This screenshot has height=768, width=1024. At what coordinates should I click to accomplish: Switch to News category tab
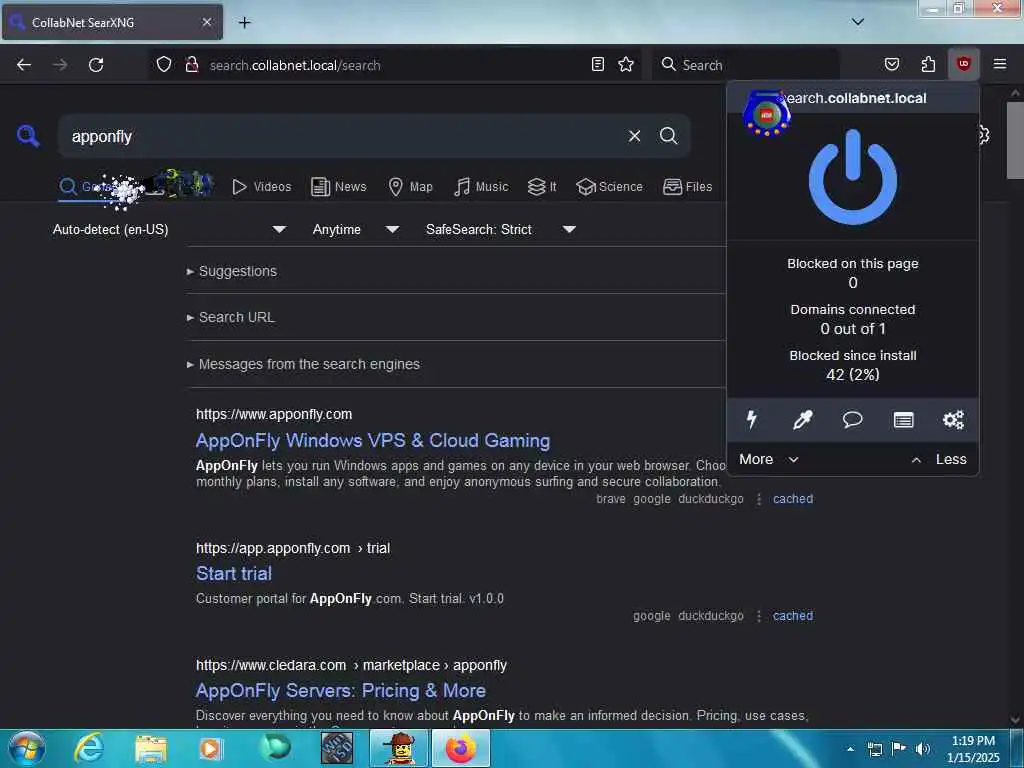[339, 187]
